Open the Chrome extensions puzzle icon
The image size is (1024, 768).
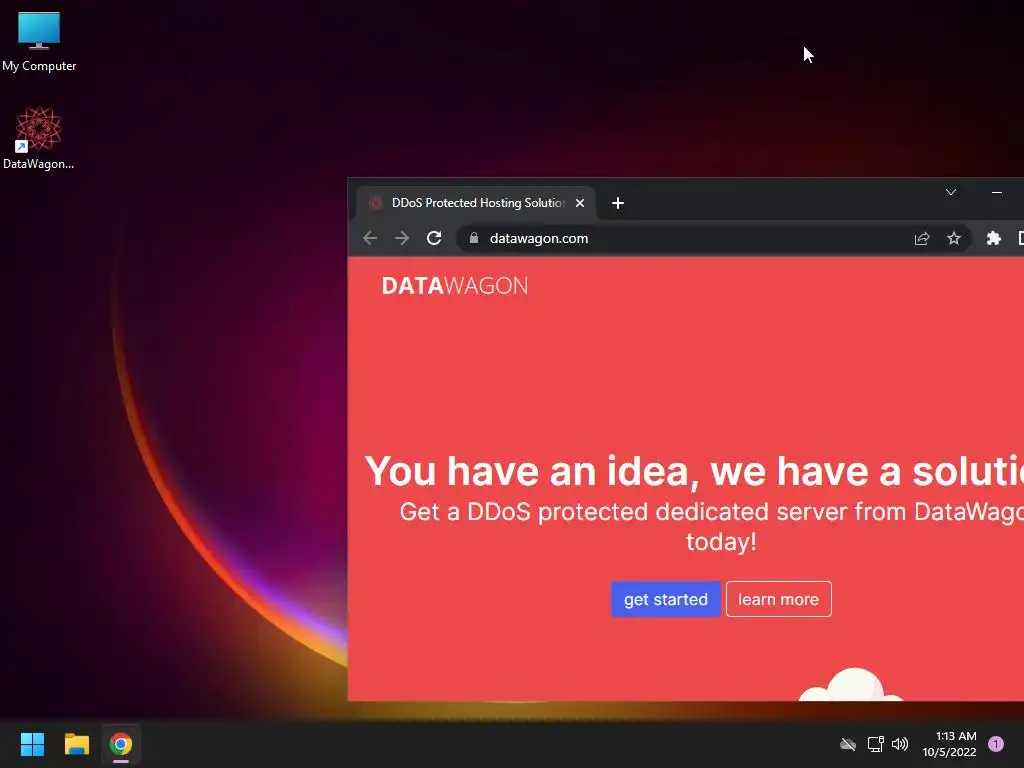tap(994, 238)
